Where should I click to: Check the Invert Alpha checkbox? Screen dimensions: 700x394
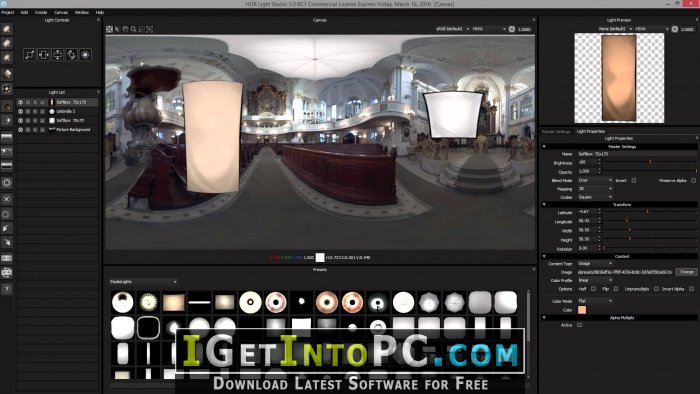tap(692, 289)
